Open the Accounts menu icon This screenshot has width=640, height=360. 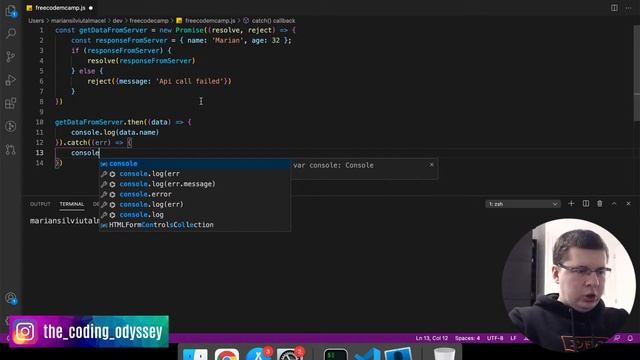11,298
